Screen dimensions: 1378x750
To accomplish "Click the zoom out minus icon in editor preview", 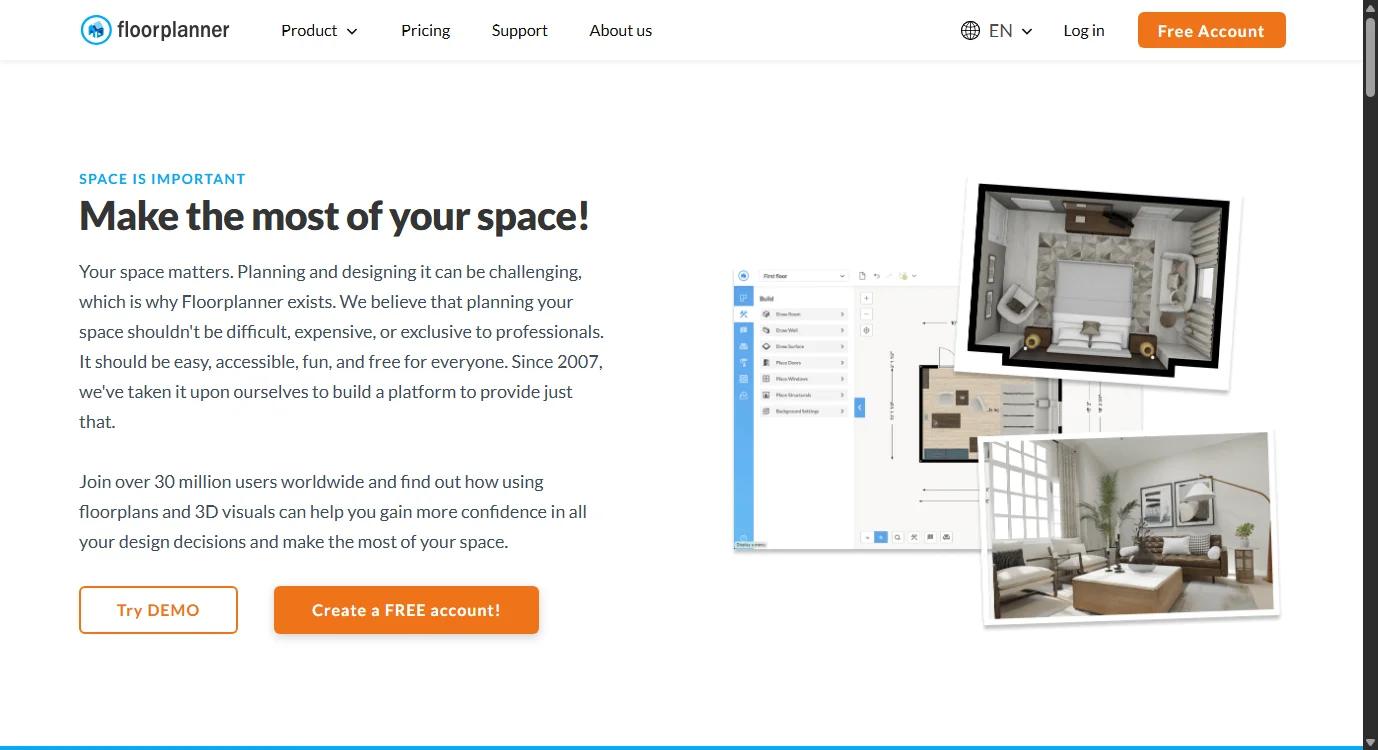I will click(866, 314).
